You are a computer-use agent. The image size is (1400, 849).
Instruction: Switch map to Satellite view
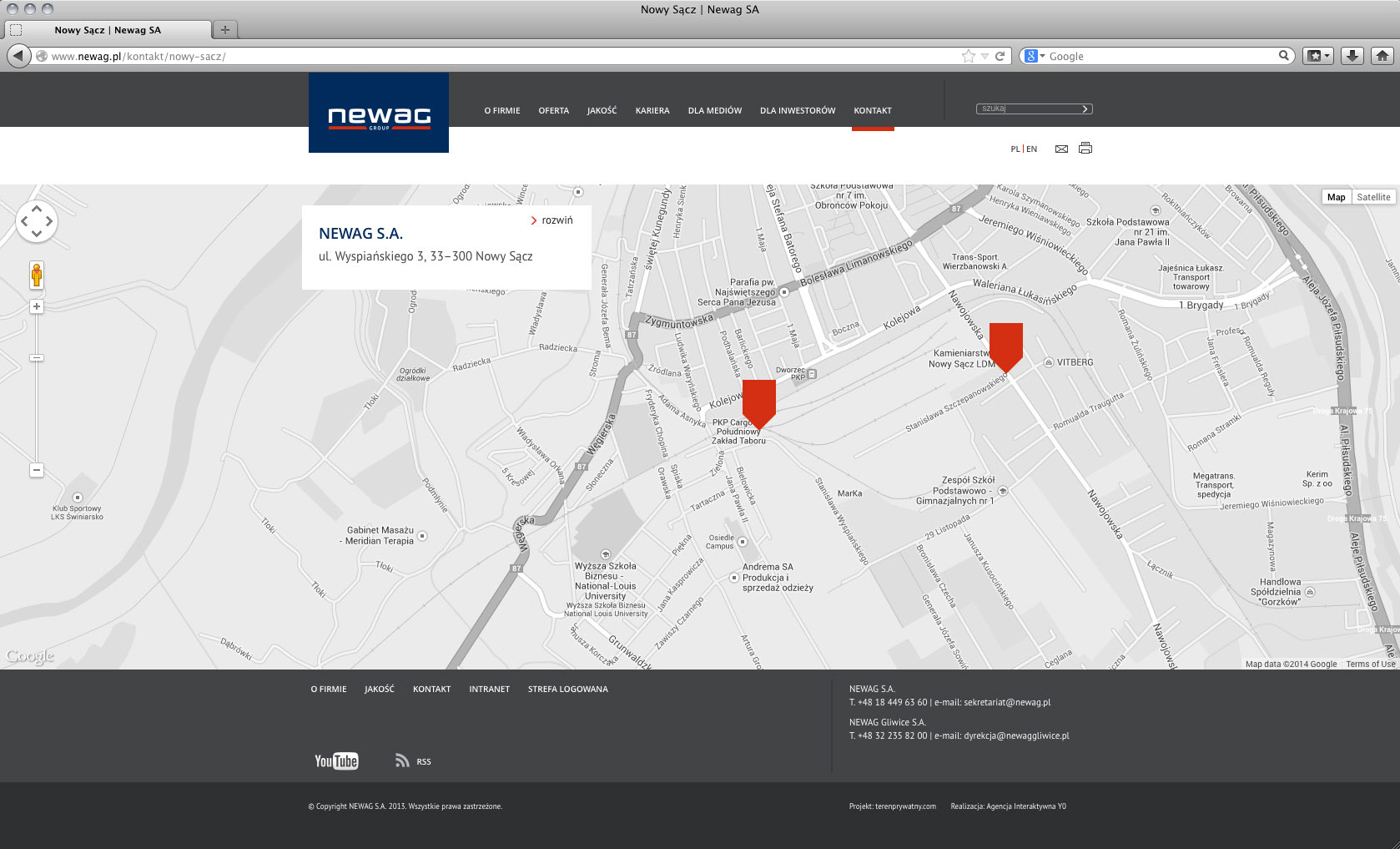pos(1373,197)
